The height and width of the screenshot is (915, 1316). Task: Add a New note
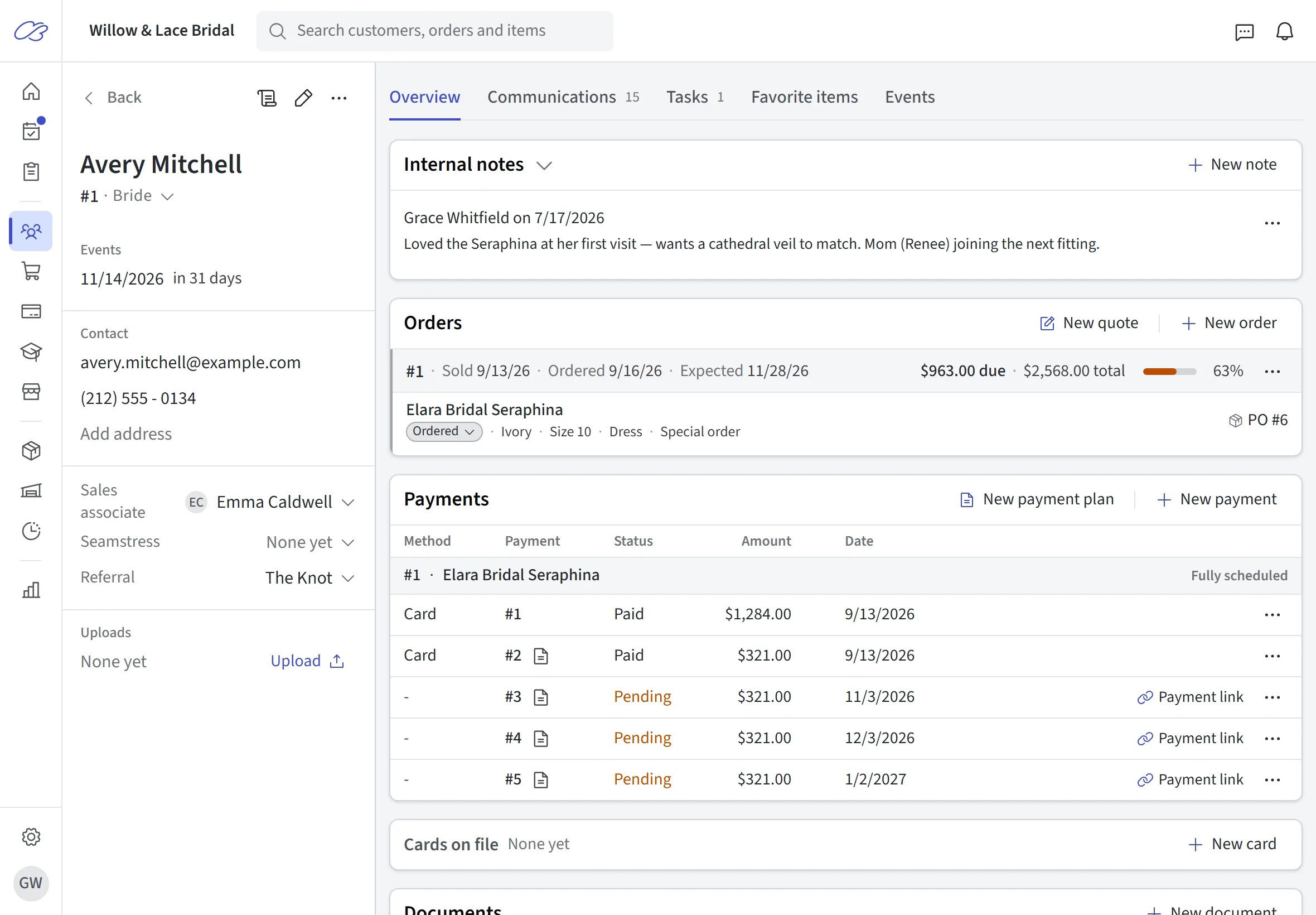pos(1232,165)
